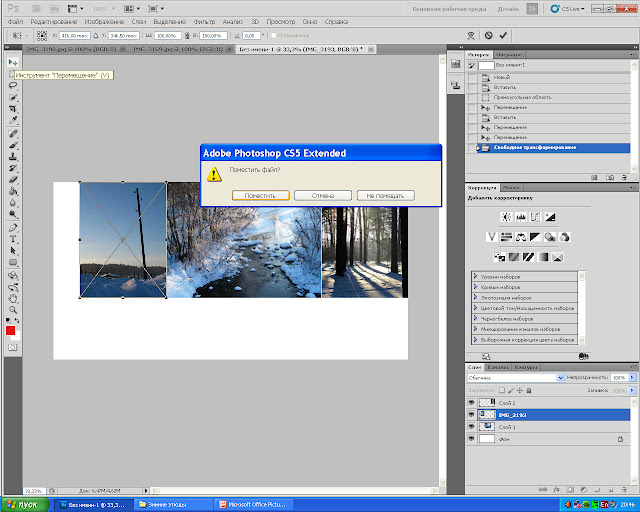This screenshot has width=640, height=512.
Task: Select the Pen tool
Action: click(x=13, y=227)
